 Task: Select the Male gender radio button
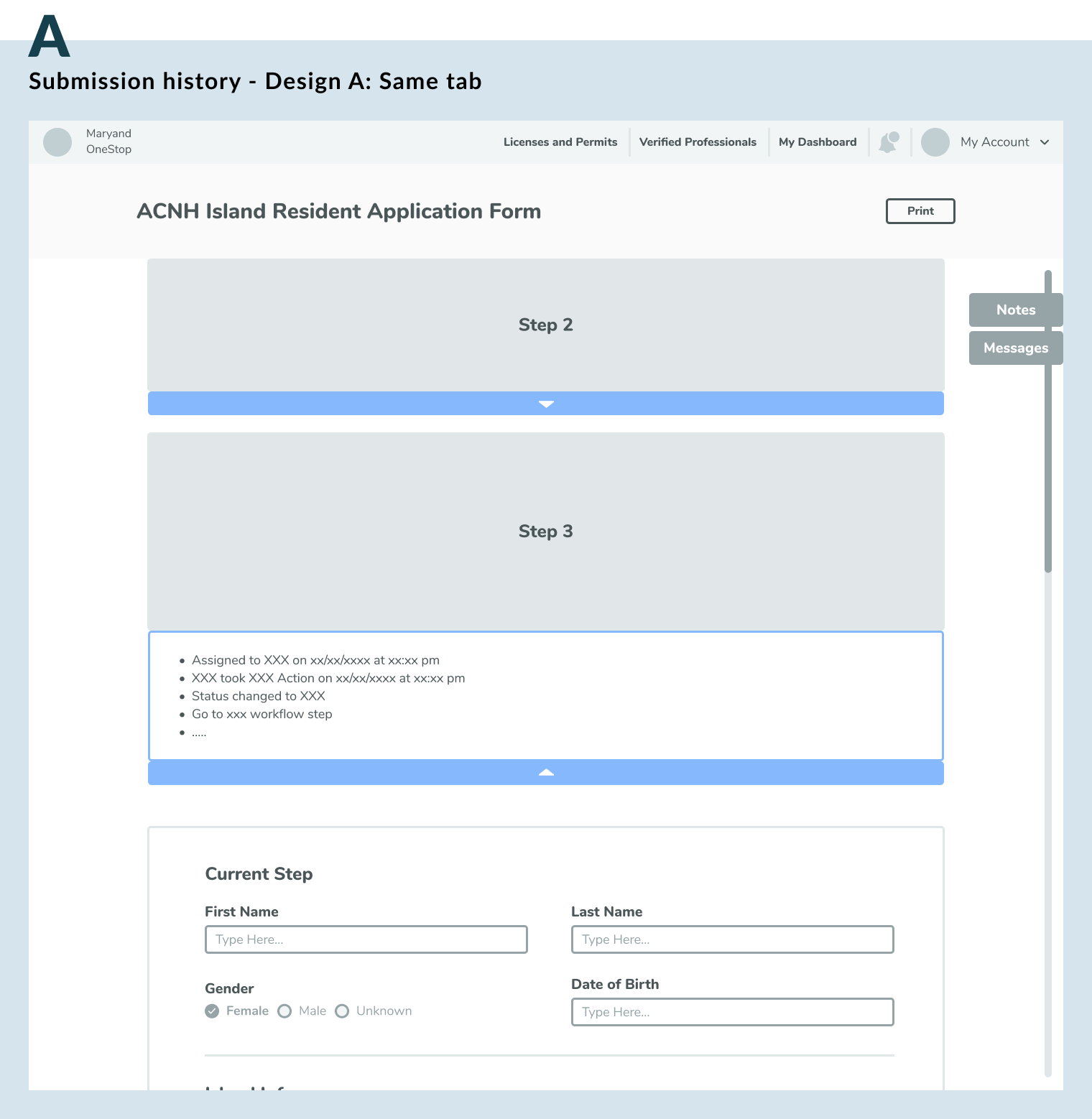pos(284,1011)
